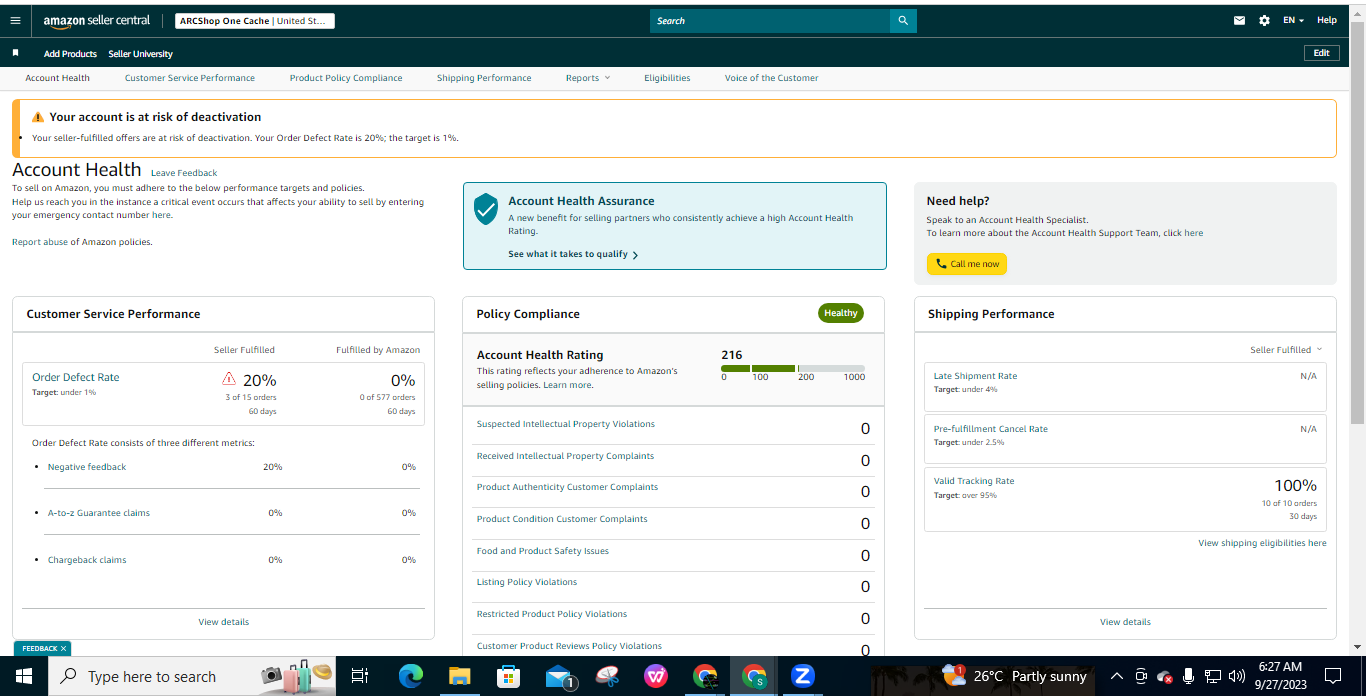1366x696 pixels.
Task: Open the settings gear icon
Action: (1264, 20)
